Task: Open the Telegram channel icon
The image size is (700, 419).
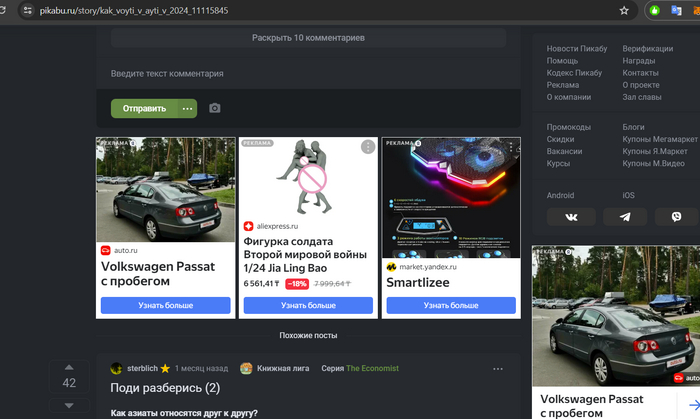Action: click(625, 217)
